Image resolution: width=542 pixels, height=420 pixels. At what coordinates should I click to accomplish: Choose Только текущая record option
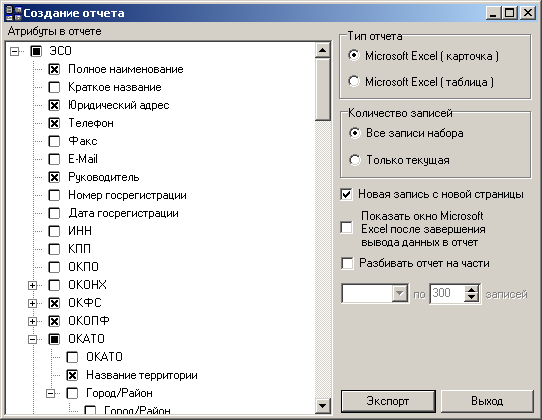[355, 160]
